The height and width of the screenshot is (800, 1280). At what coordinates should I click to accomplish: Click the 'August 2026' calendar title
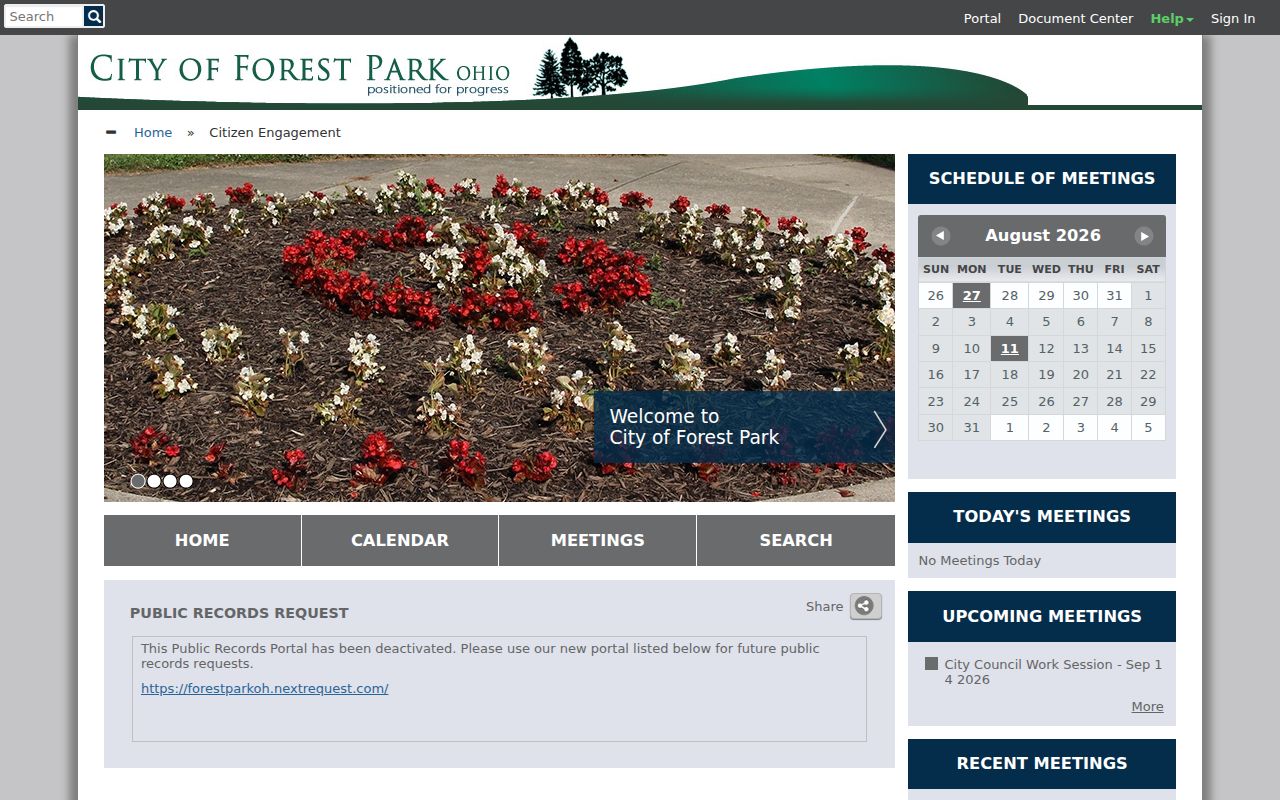(x=1043, y=236)
